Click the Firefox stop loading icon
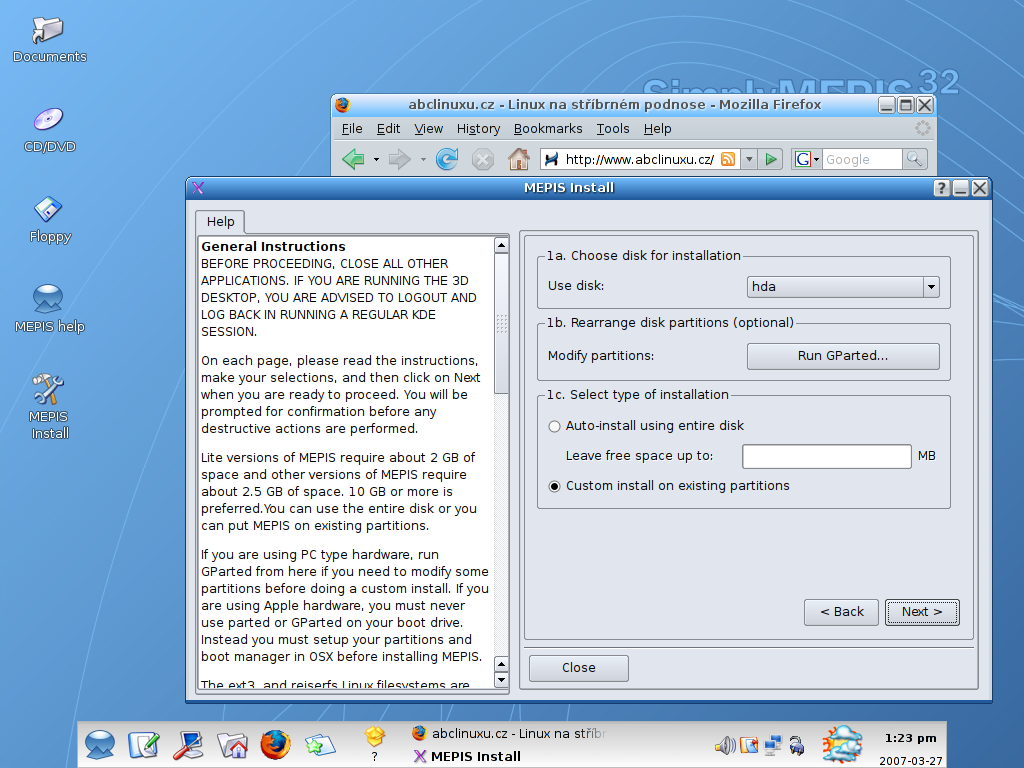Viewport: 1024px width, 768px height. click(483, 159)
